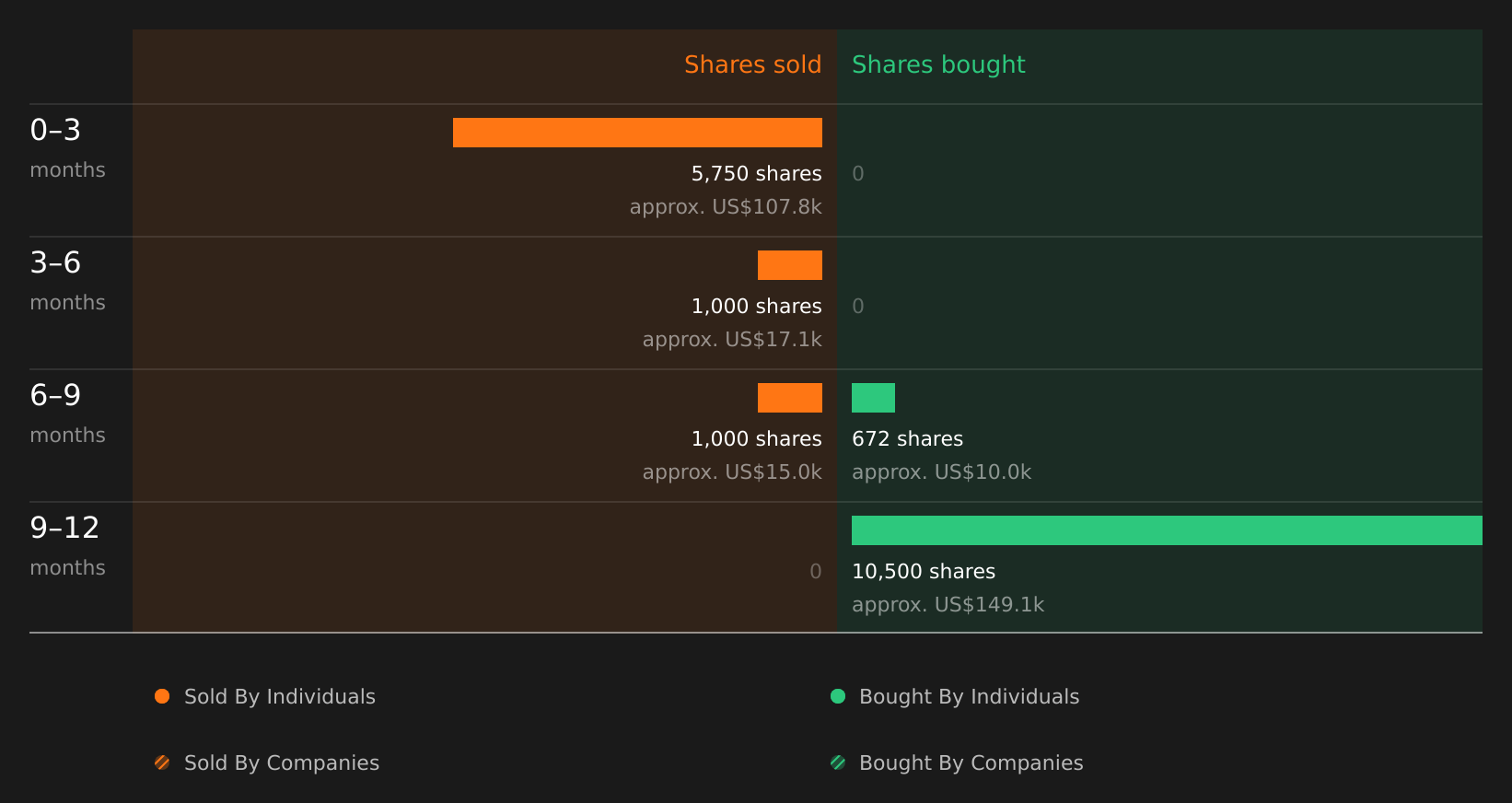Screen dimensions: 1512x803
Task: Click the 1,000 shares value in 3–6 months
Action: click(x=757, y=307)
